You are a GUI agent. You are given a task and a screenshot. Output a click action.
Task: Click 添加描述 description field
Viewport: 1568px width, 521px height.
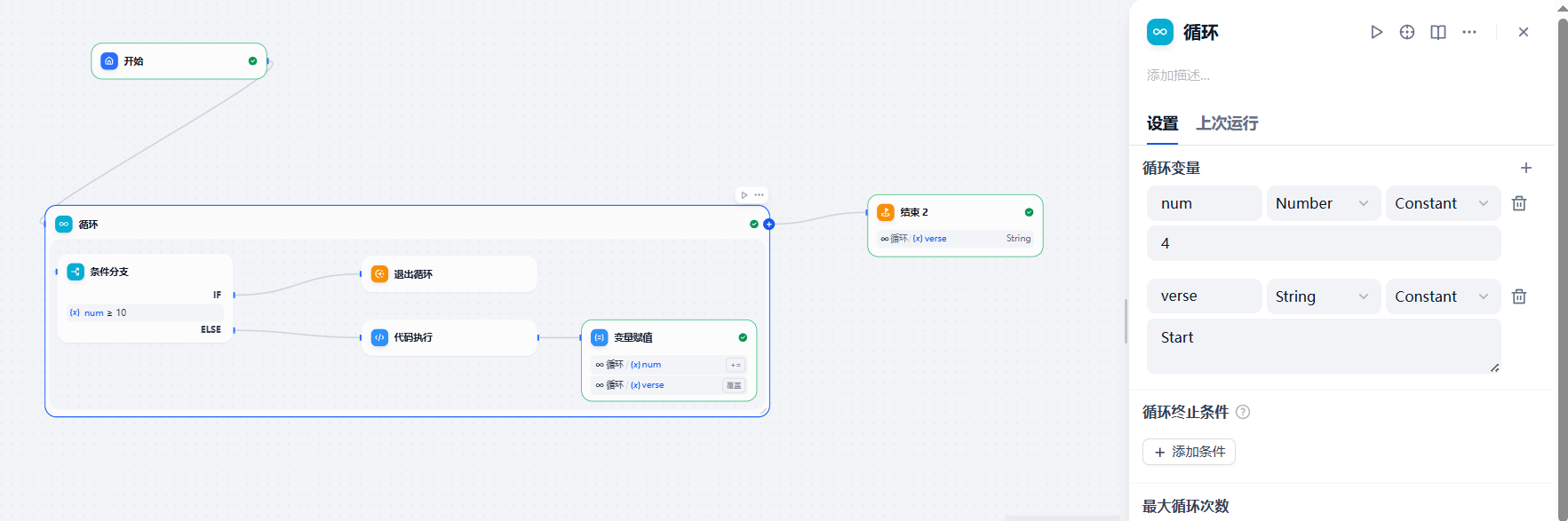click(x=1178, y=75)
